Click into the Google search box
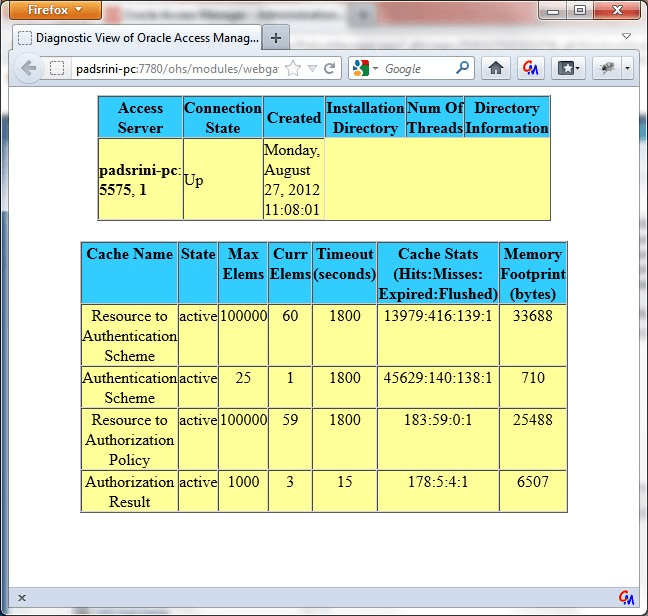The height and width of the screenshot is (616, 648). (x=417, y=69)
